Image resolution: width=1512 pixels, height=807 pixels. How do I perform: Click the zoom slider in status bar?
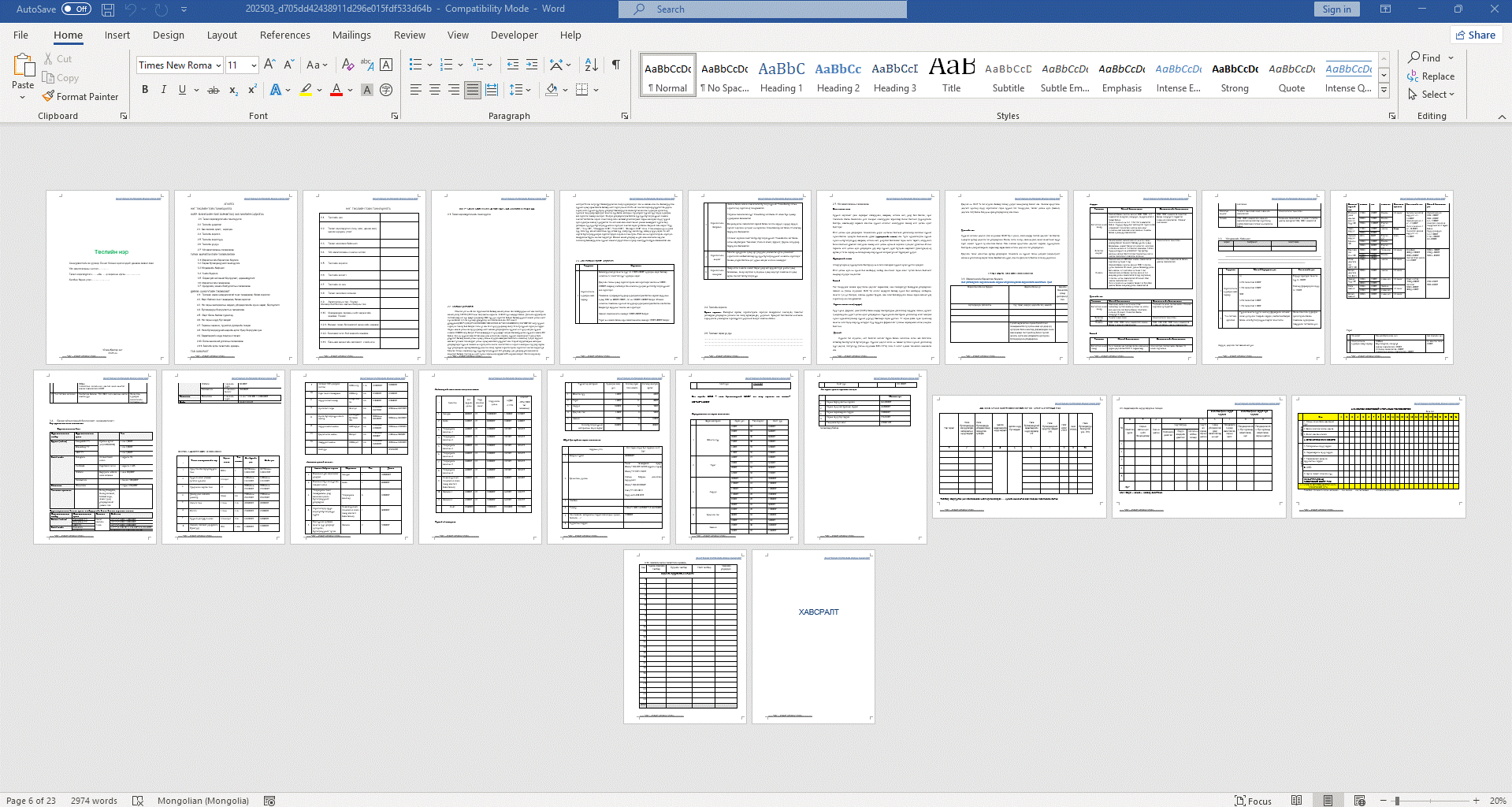(x=1397, y=801)
